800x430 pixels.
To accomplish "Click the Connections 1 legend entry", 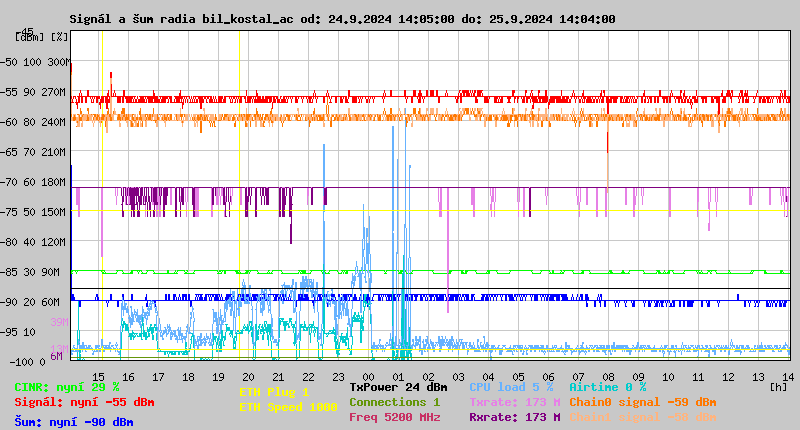I will point(395,402).
